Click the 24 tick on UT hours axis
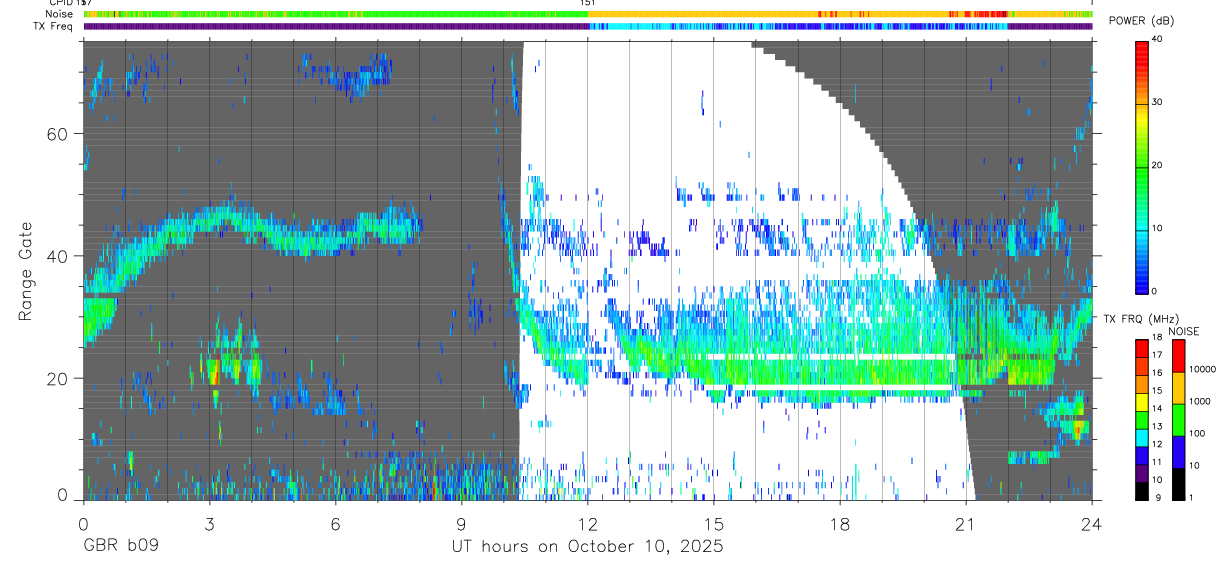The height and width of the screenshot is (567, 1228). point(1092,523)
